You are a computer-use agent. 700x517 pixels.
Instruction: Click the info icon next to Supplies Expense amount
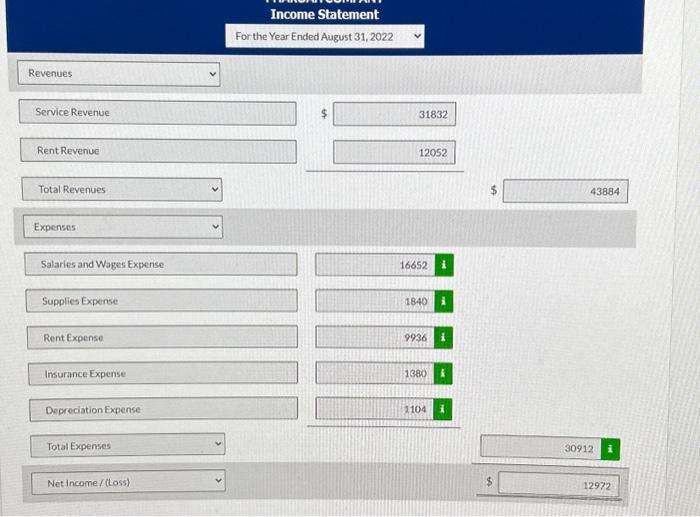point(443,301)
